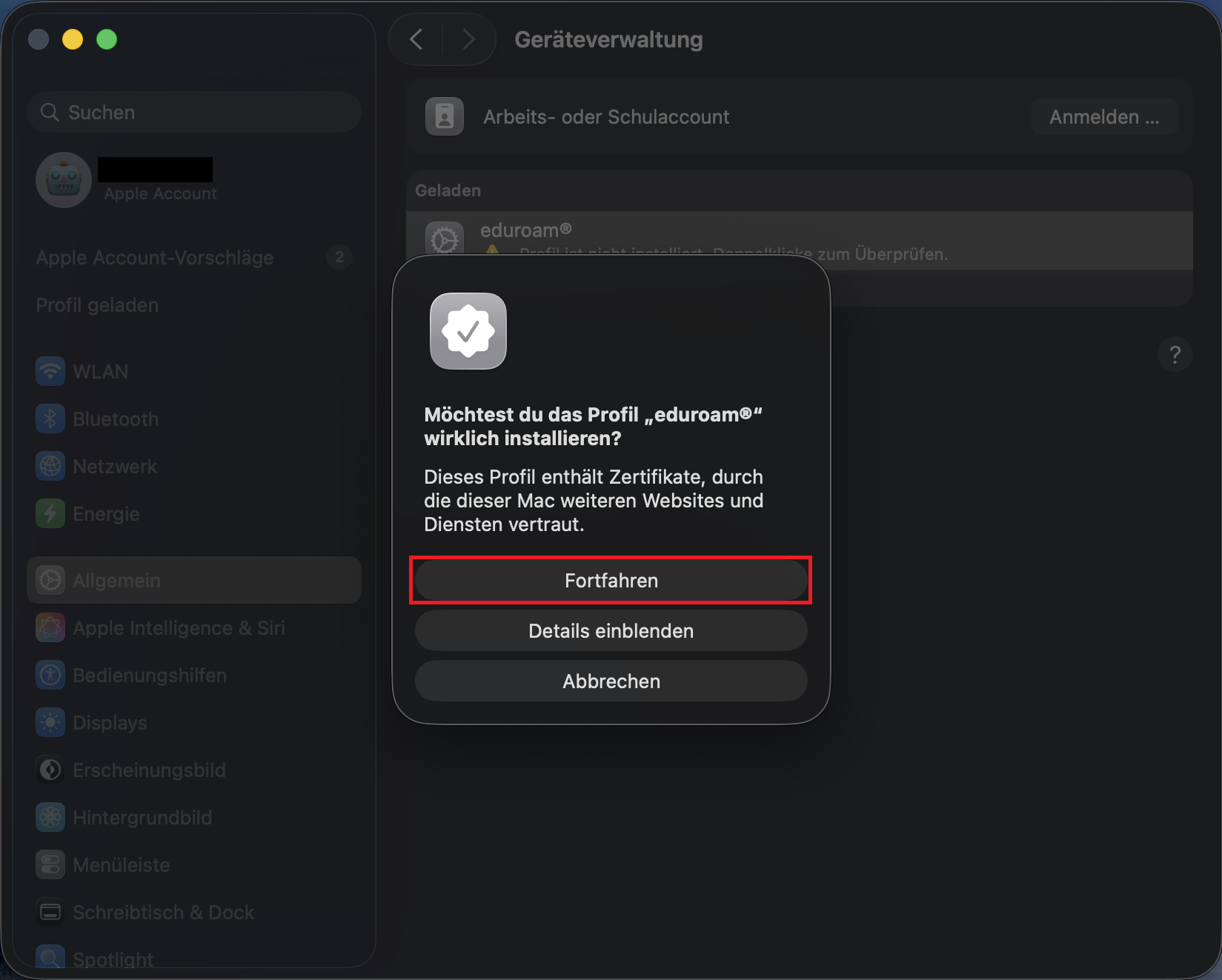This screenshot has width=1222, height=980.
Task: Click the WLAN wifi icon
Action: [x=50, y=371]
